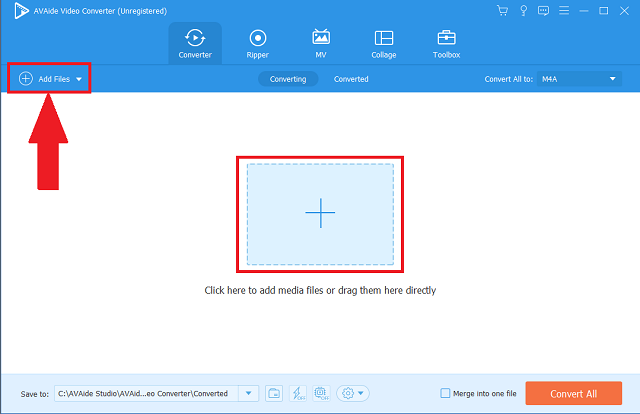Open the shopping cart purchase icon
Image resolution: width=640 pixels, height=414 pixels.
tap(502, 11)
